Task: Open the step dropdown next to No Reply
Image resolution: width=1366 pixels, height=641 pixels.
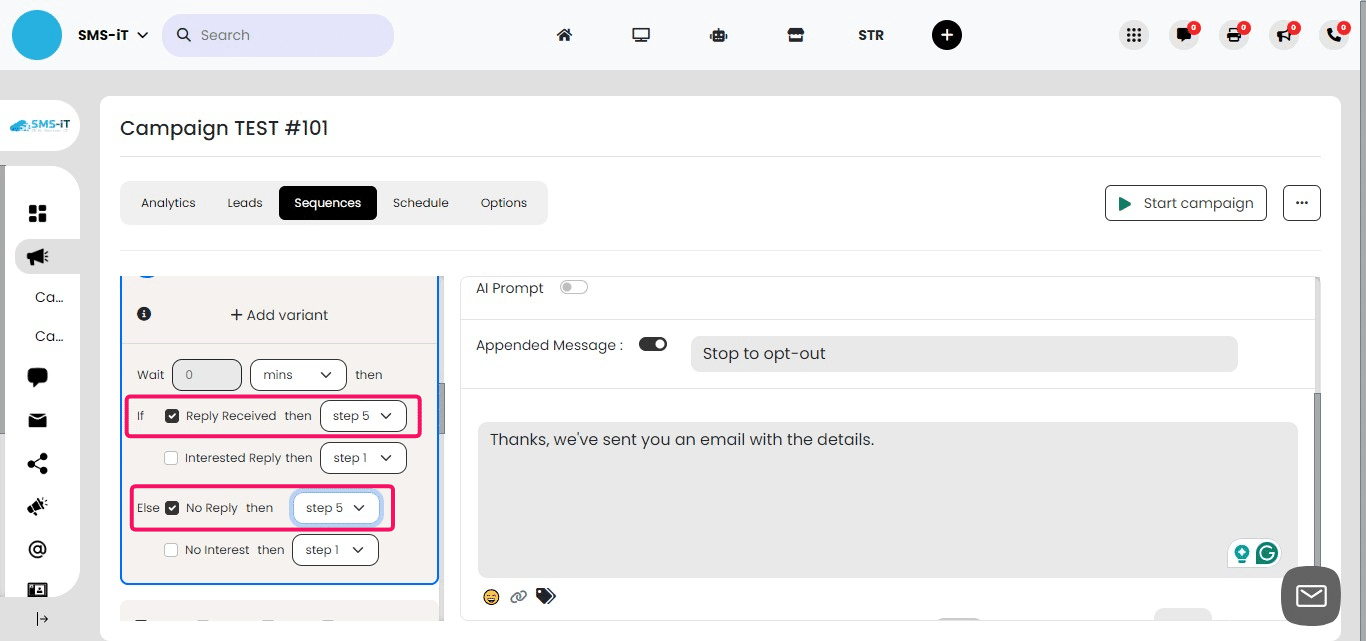Action: 336,507
